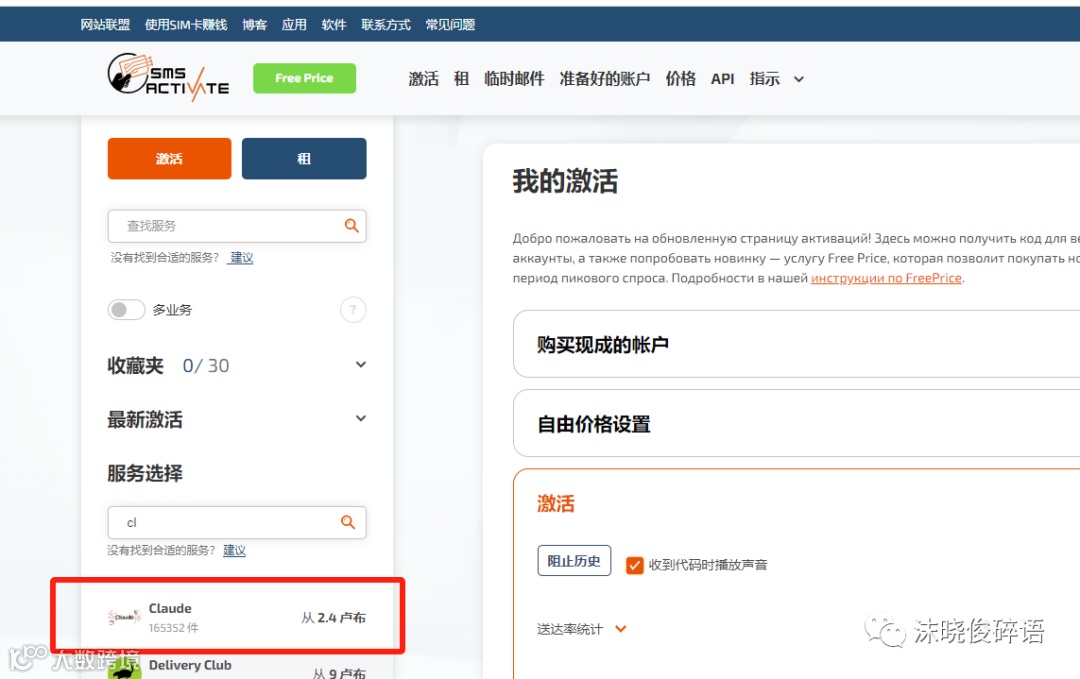
Task: Open the multi-service help question mark
Action: pyautogui.click(x=353, y=310)
